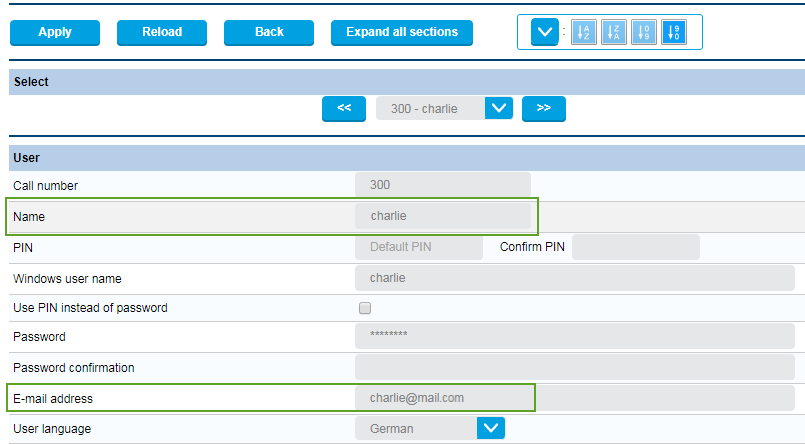This screenshot has width=805, height=444.
Task: Toggle Use PIN instead of password checkbox
Action: click(x=365, y=308)
